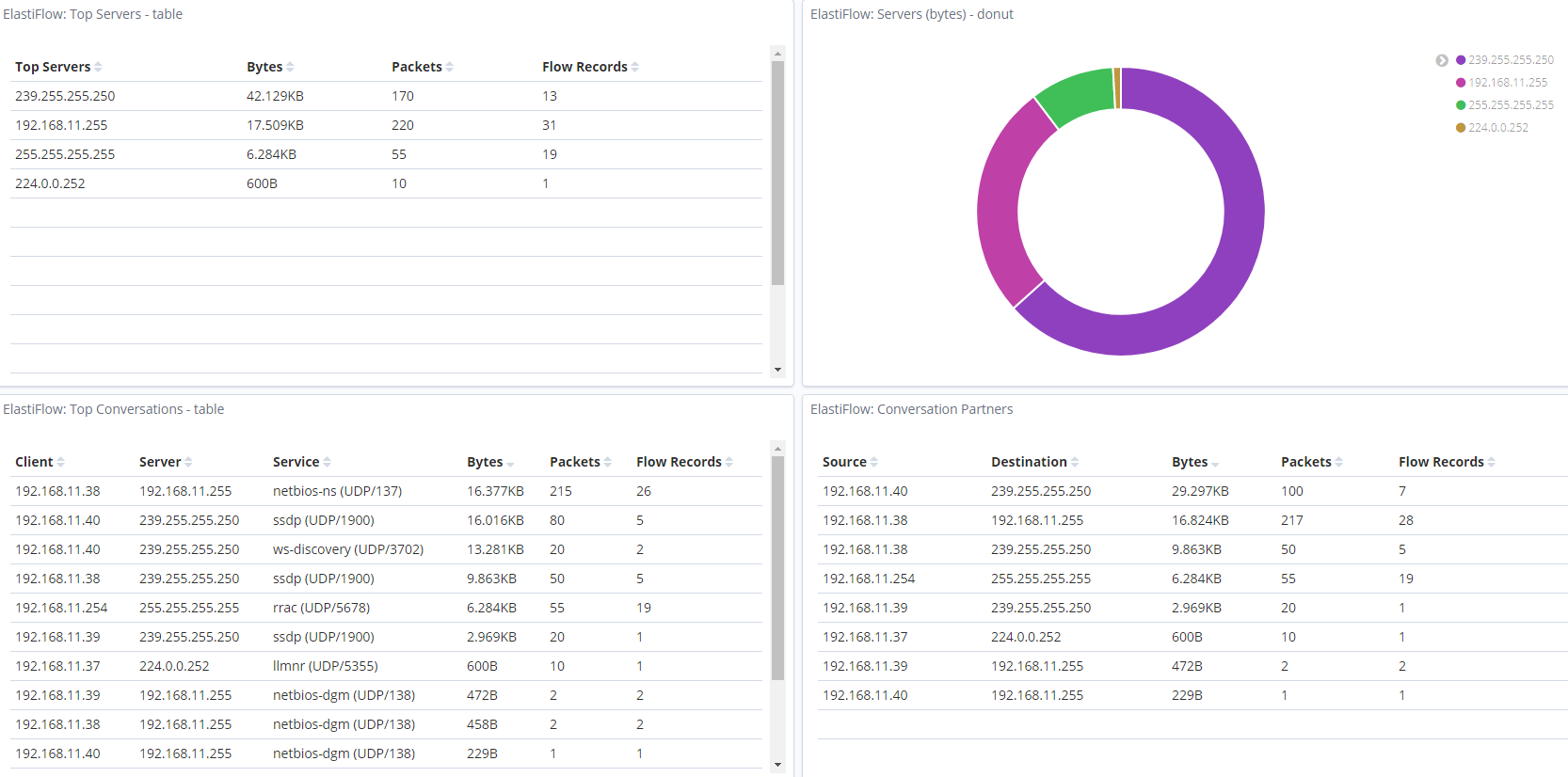Viewport: 1568px width, 777px height.
Task: Click Top Servers table scrollbar thumb
Action: [777, 173]
